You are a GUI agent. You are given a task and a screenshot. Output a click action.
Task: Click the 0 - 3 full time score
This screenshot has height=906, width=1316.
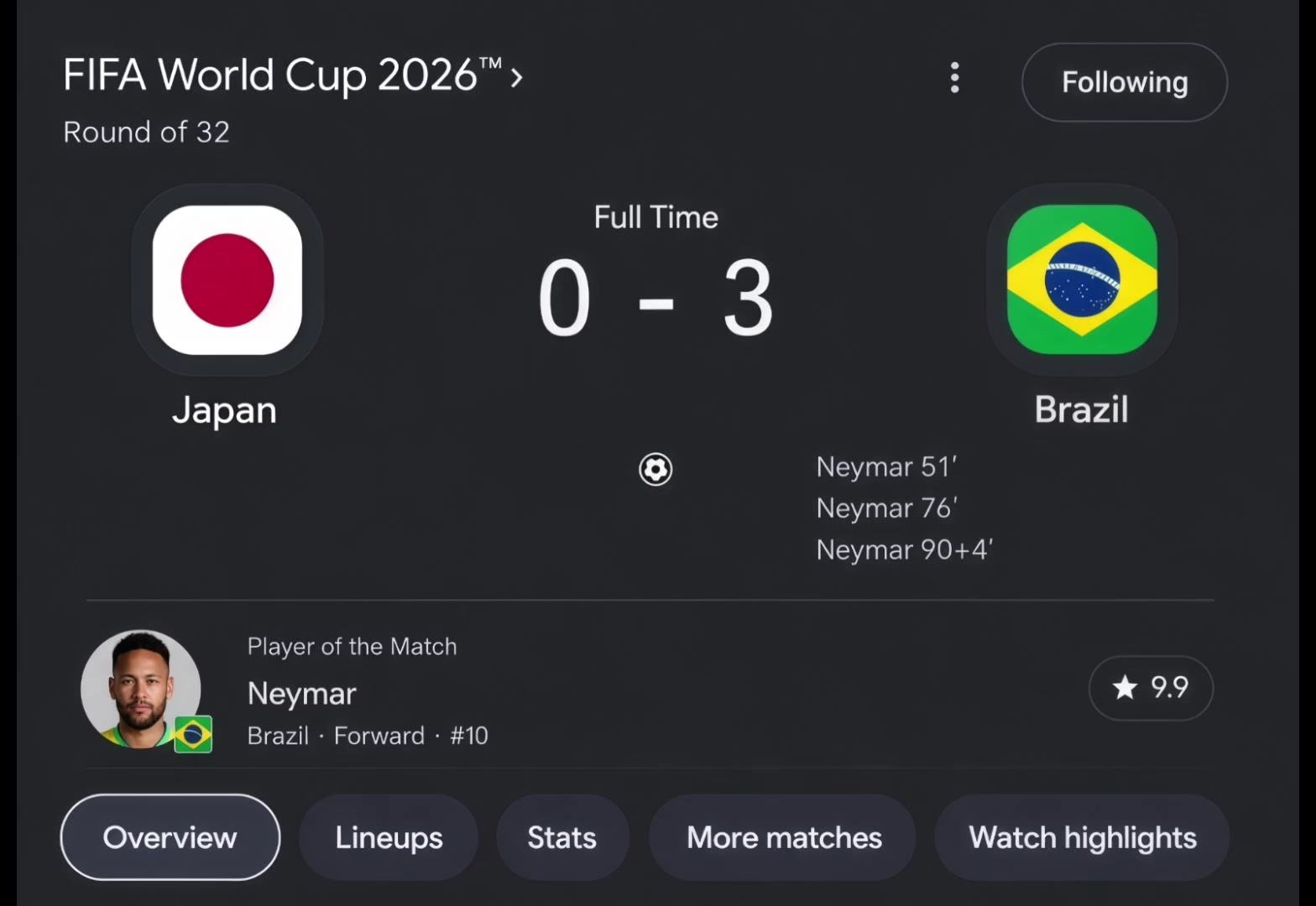pyautogui.click(x=655, y=298)
